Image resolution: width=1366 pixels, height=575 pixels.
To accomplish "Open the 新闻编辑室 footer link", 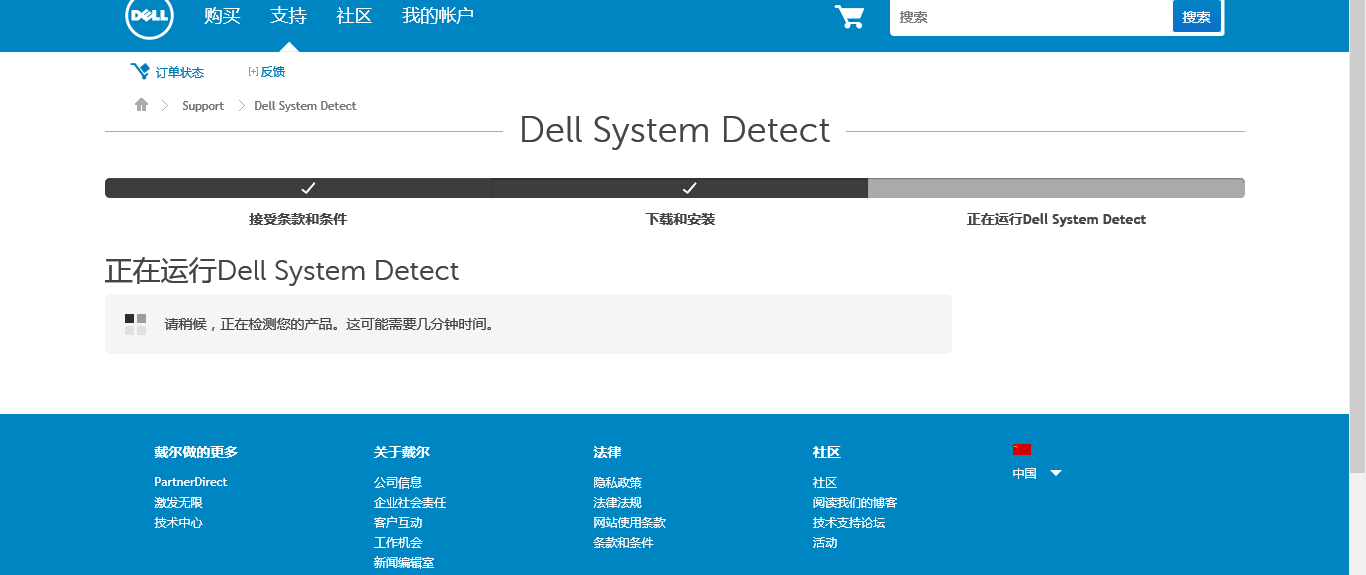I will tap(404, 563).
